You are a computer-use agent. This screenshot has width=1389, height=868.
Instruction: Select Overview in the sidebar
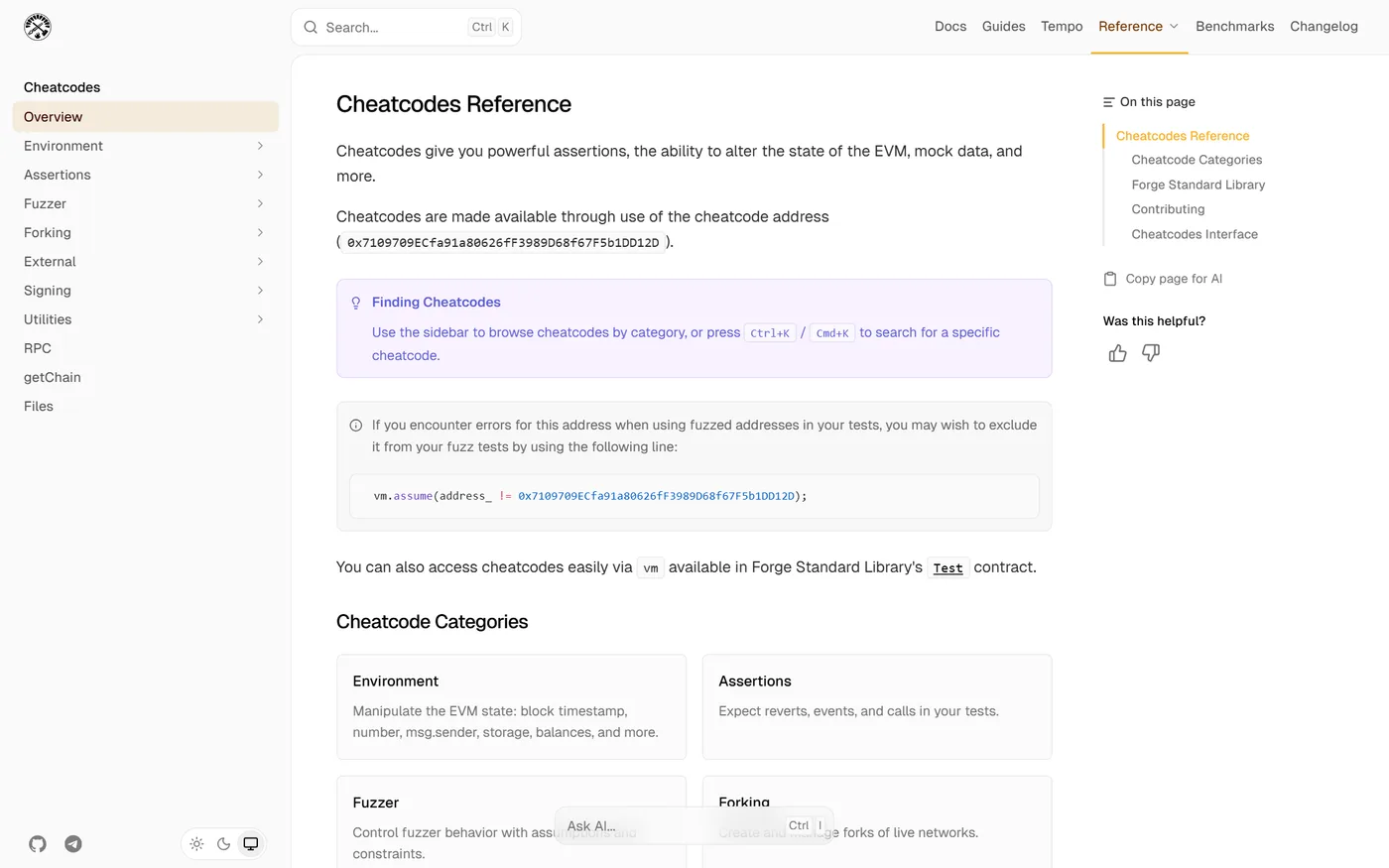145,117
